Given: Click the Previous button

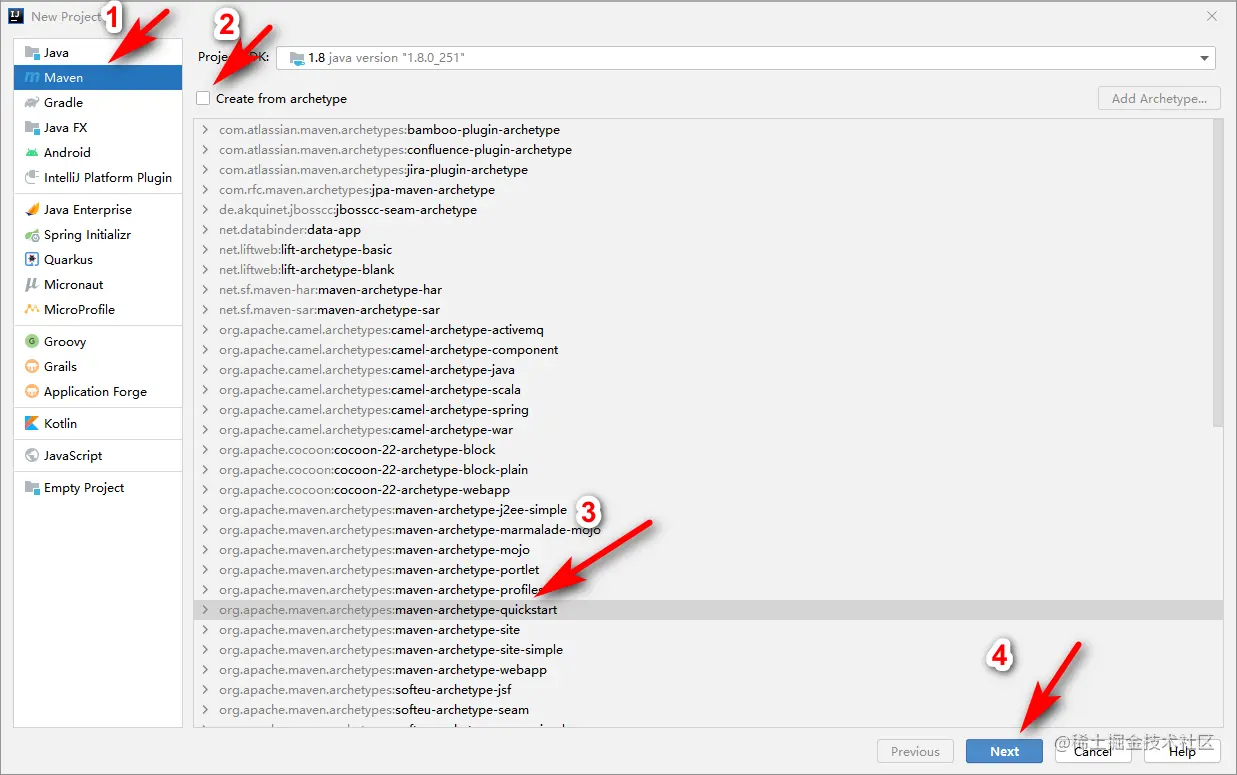Looking at the screenshot, I should [915, 752].
